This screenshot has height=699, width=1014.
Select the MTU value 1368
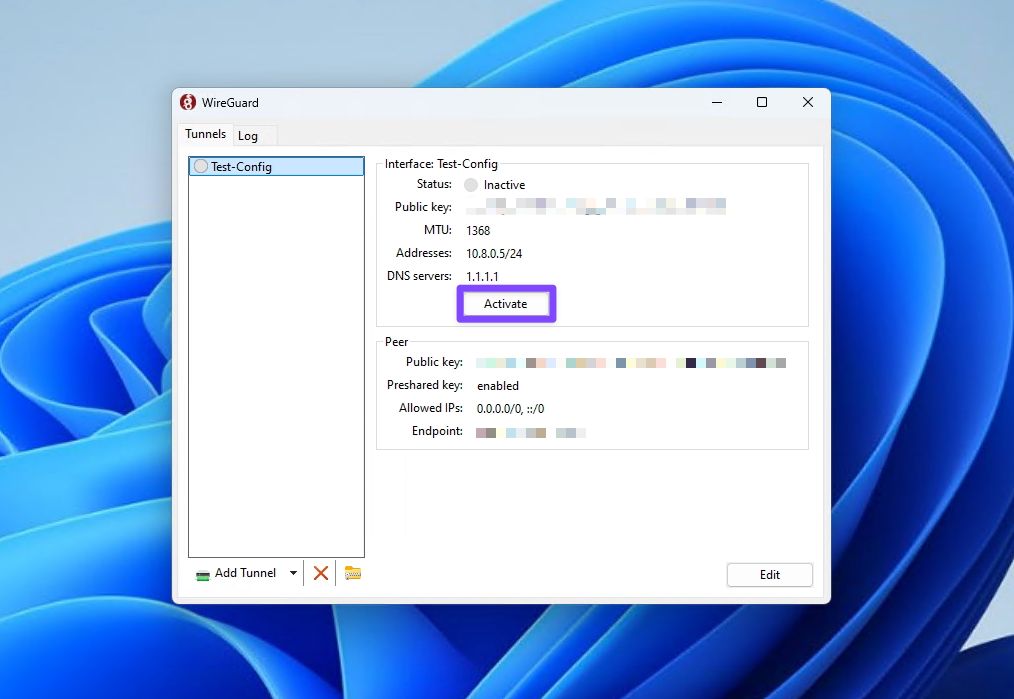tap(478, 231)
